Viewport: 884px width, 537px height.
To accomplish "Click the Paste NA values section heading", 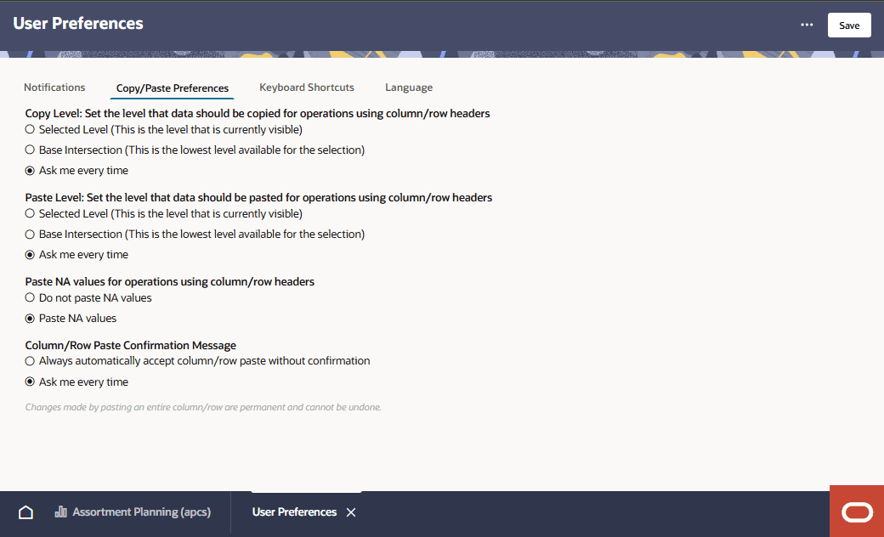I will point(170,281).
